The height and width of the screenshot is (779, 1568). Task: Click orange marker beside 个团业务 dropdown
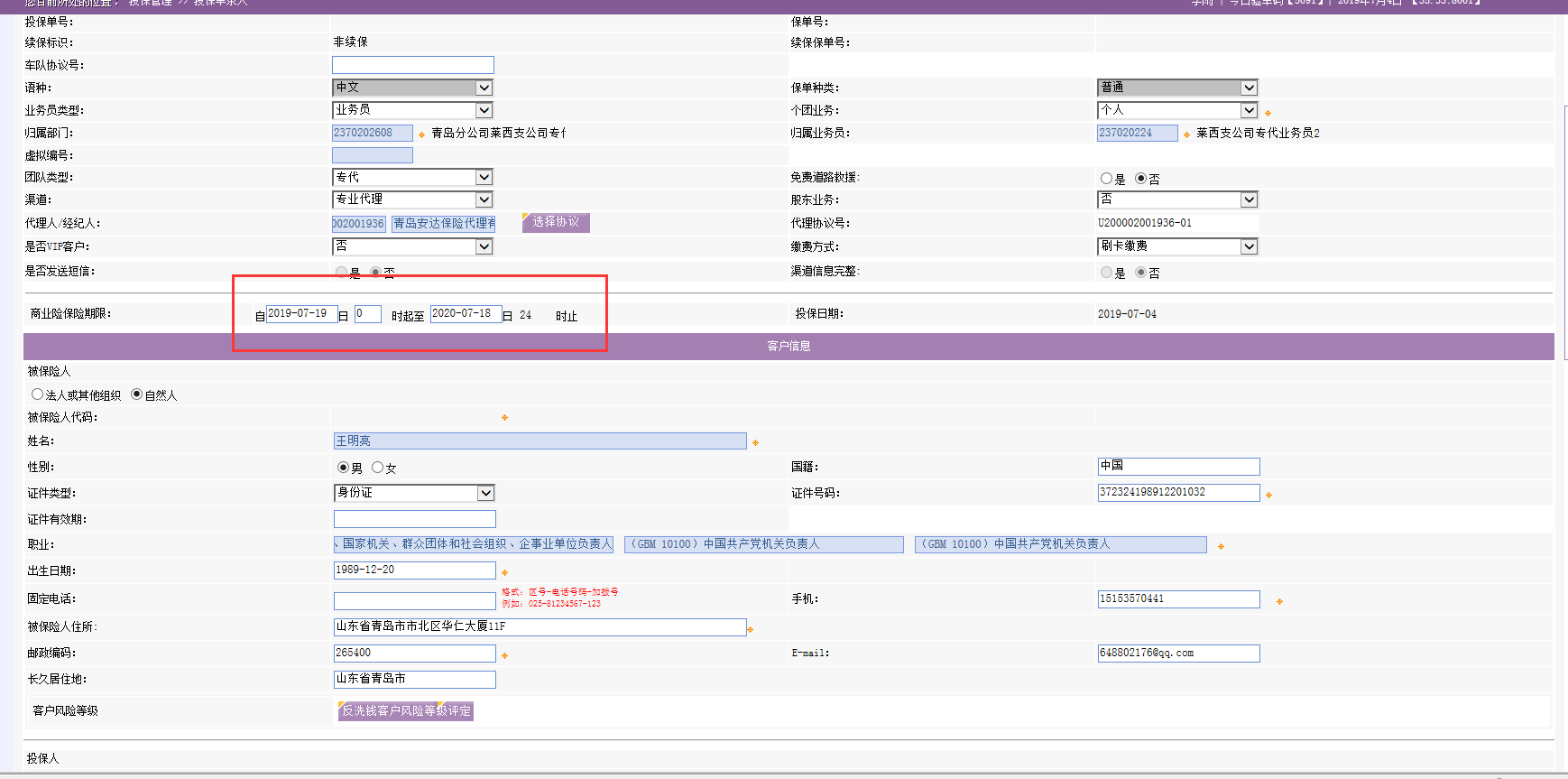pyautogui.click(x=1268, y=113)
